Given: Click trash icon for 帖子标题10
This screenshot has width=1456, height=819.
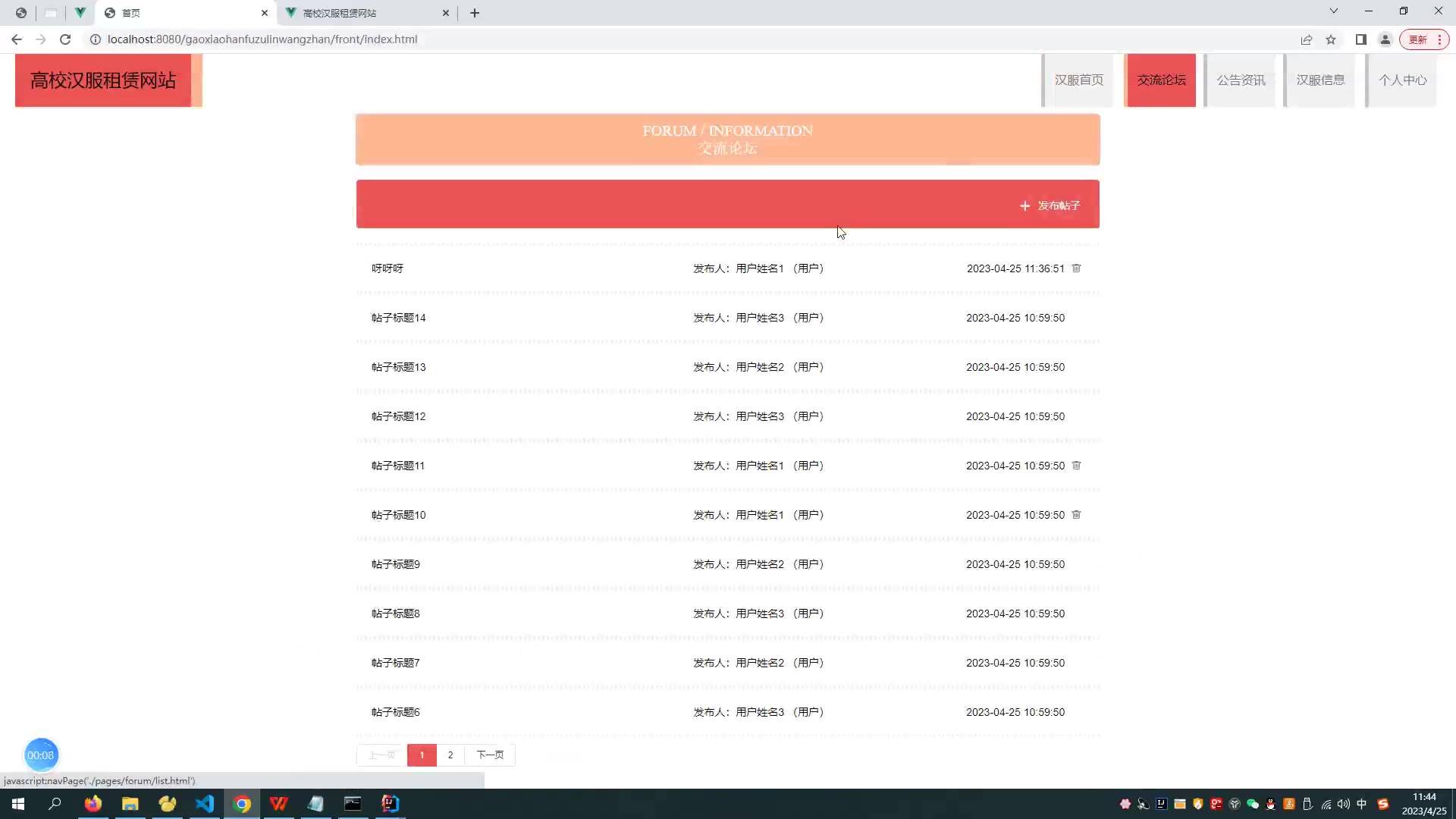Looking at the screenshot, I should click(1076, 515).
